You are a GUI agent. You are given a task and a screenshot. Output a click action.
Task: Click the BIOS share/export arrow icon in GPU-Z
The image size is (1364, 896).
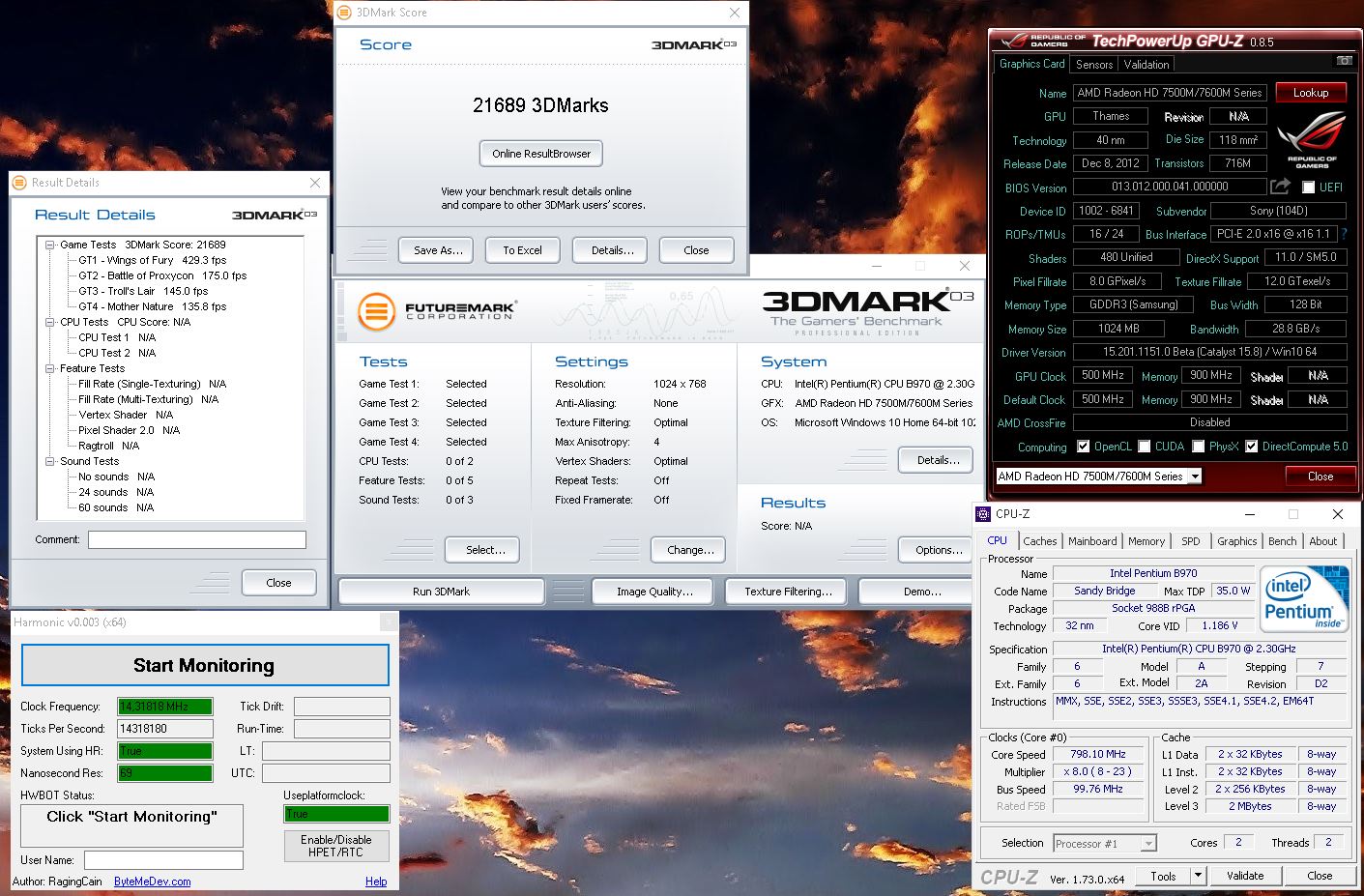1281,186
